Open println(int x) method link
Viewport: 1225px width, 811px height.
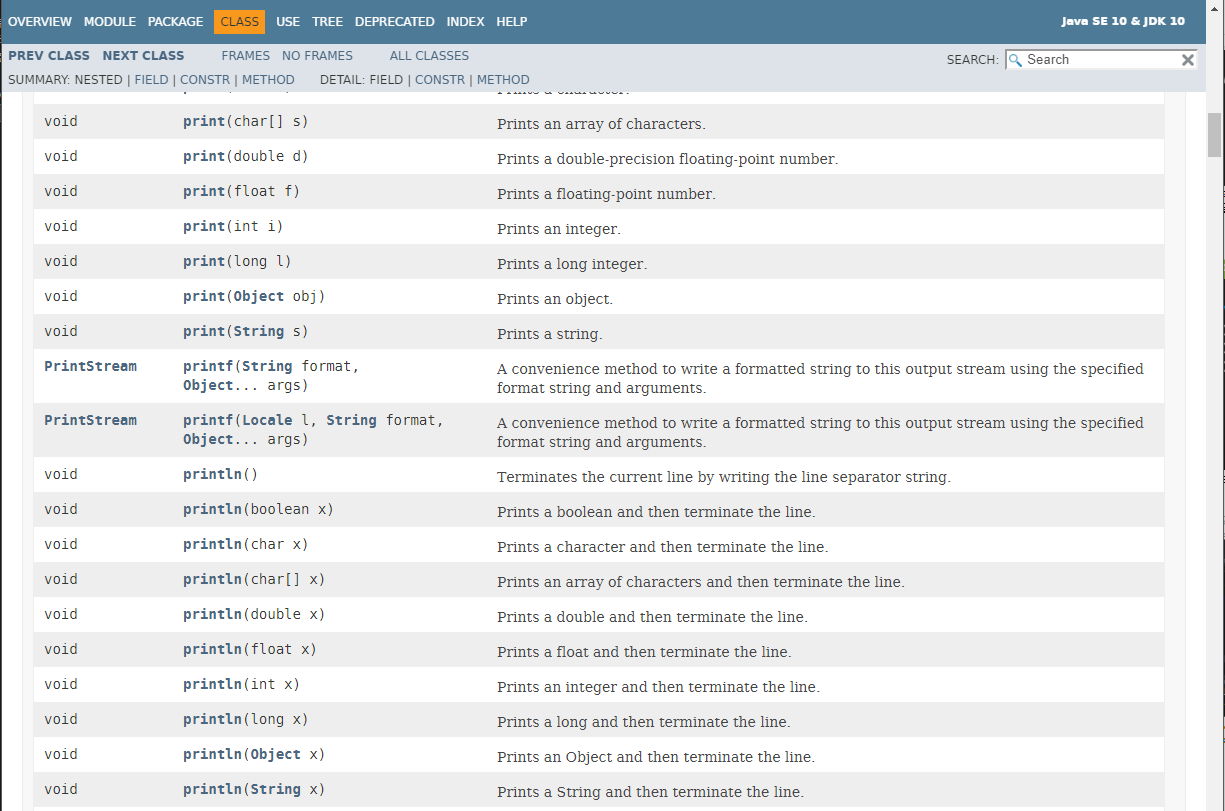pyautogui.click(x=212, y=685)
